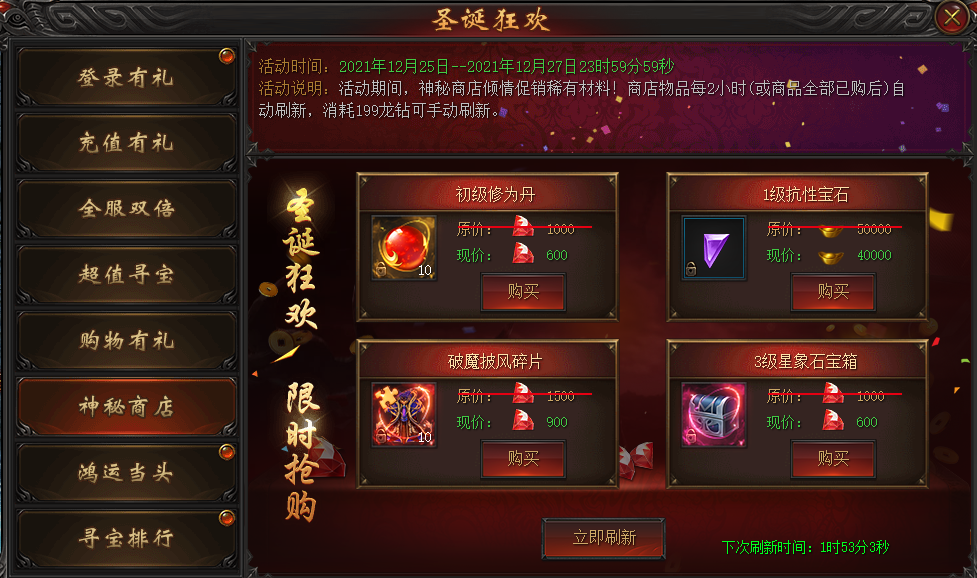The height and width of the screenshot is (578, 977).
Task: Select the 超值寻宝 tab
Action: point(126,275)
